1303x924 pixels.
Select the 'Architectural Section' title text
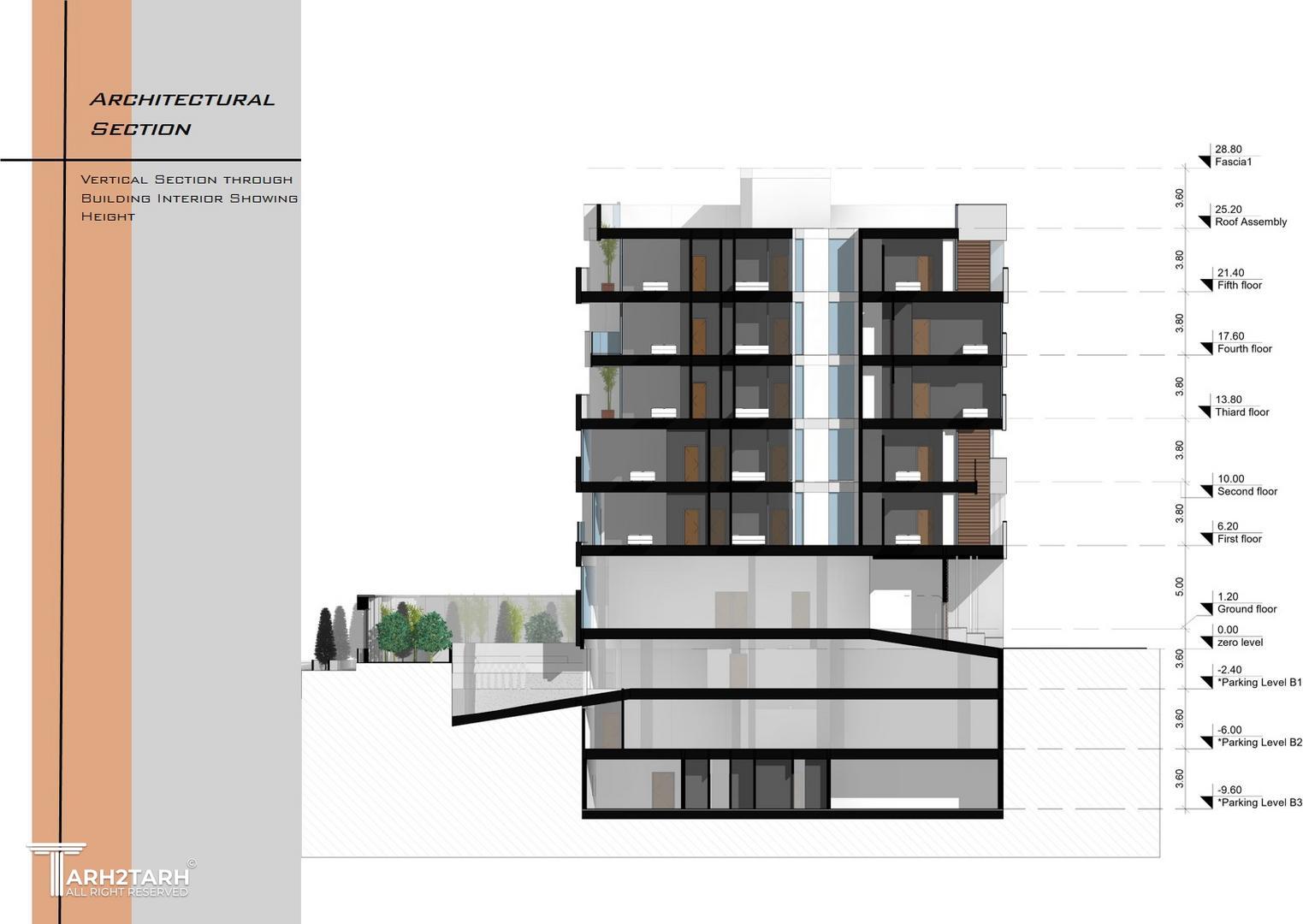[181, 114]
